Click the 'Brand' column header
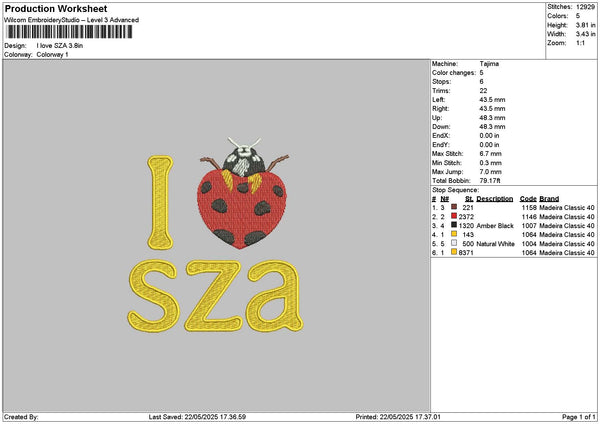The width and height of the screenshot is (600, 424). point(549,199)
